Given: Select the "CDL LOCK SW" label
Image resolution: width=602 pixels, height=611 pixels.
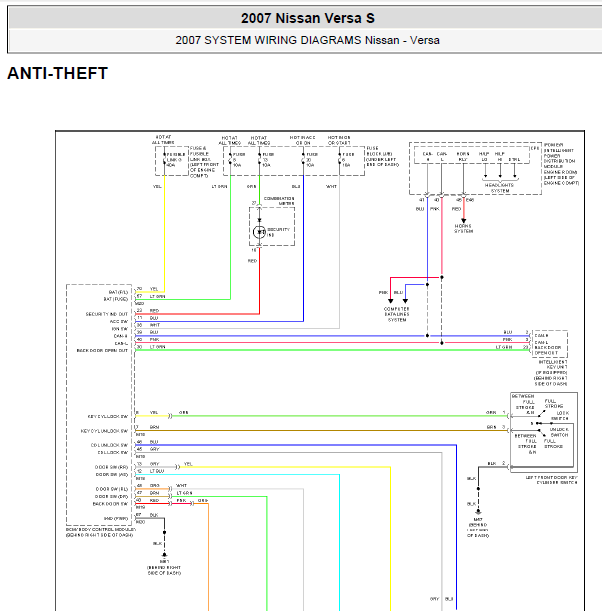Looking at the screenshot, I should click(x=113, y=452).
